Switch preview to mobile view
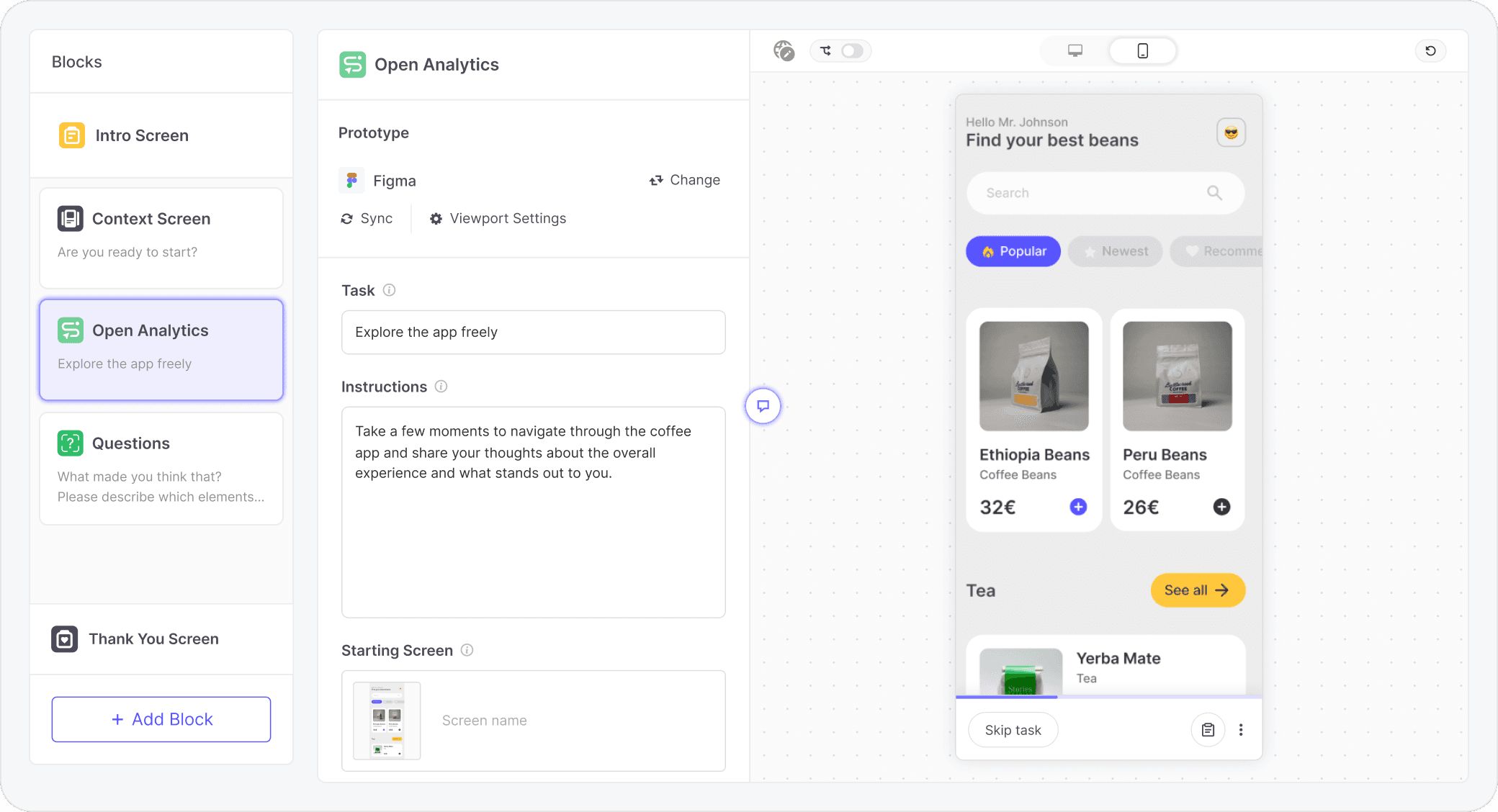 (1142, 50)
